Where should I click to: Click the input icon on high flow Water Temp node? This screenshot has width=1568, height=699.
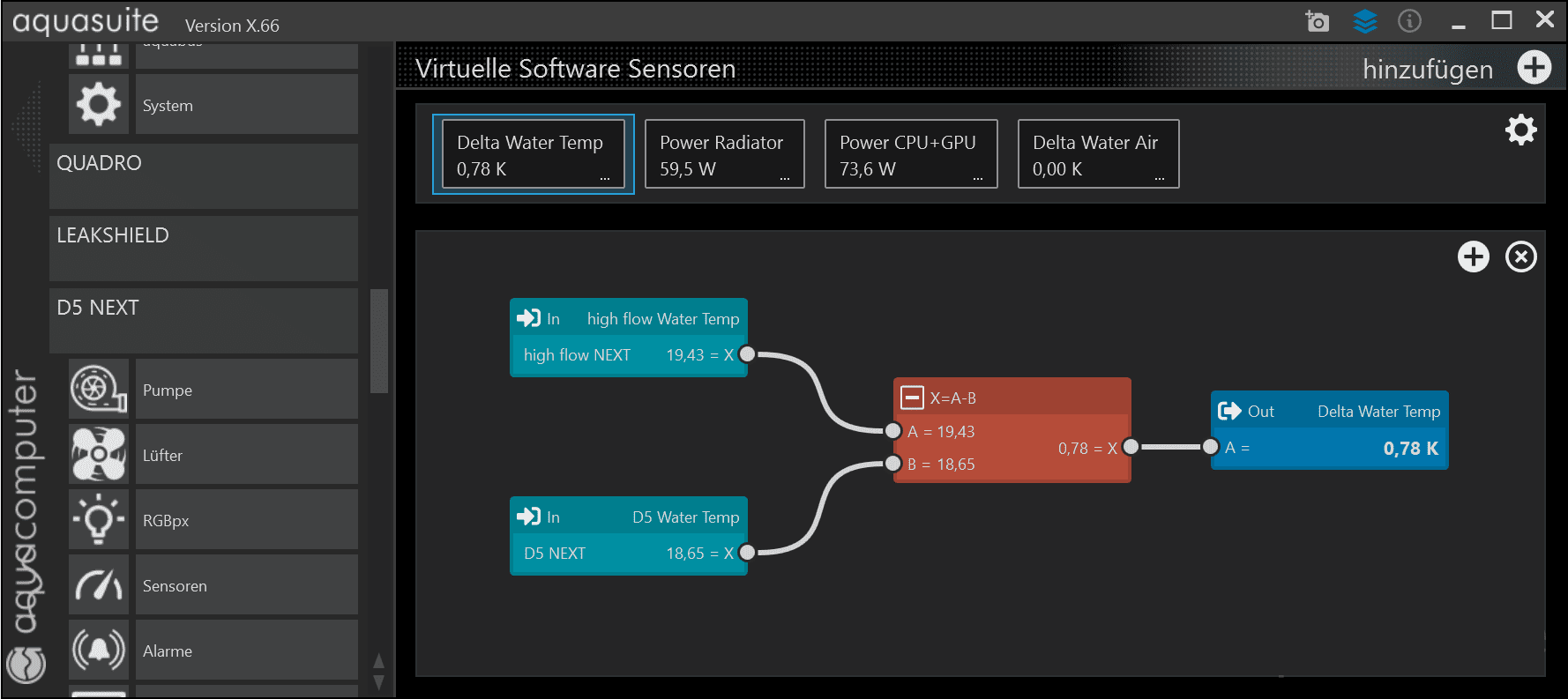(x=529, y=318)
